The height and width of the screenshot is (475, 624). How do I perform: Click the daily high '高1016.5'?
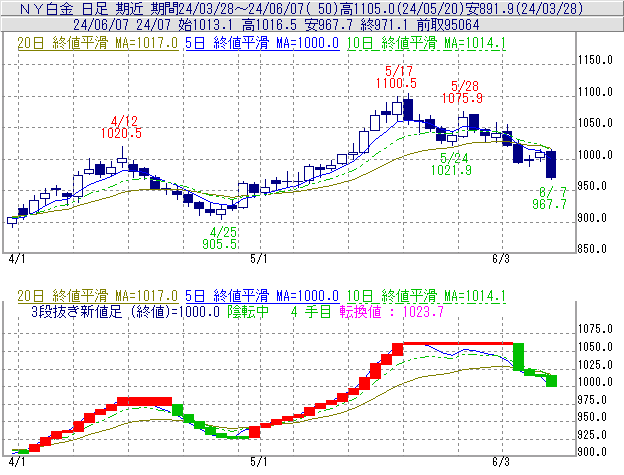[269, 25]
